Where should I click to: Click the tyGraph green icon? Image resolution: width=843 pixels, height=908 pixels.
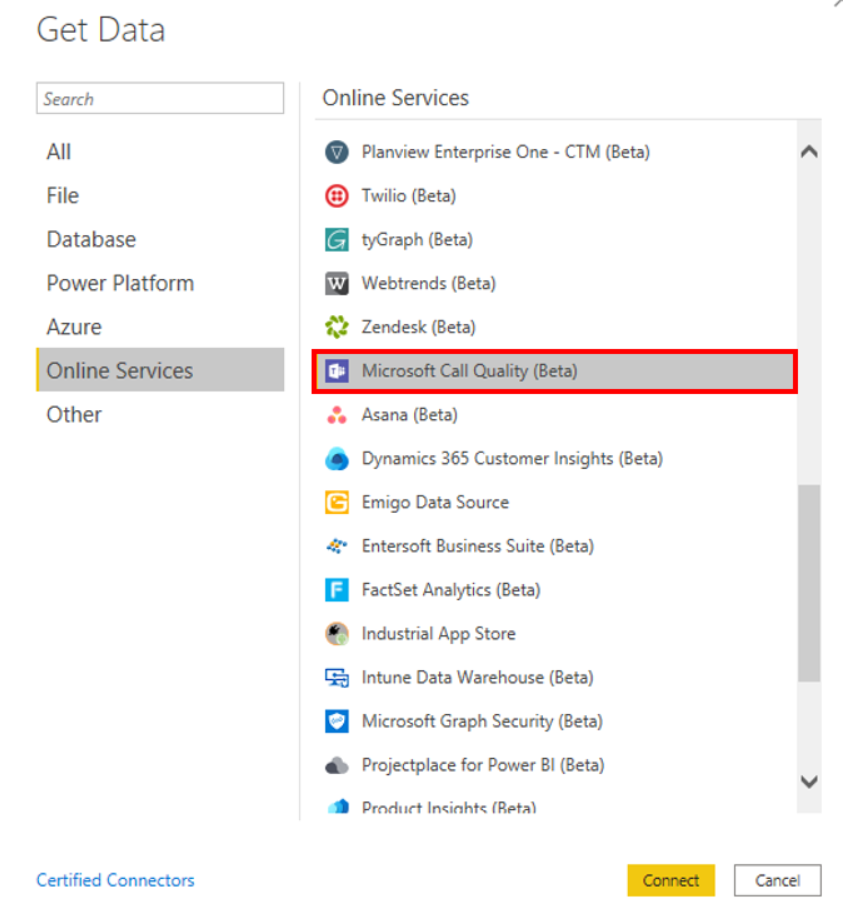coord(336,240)
